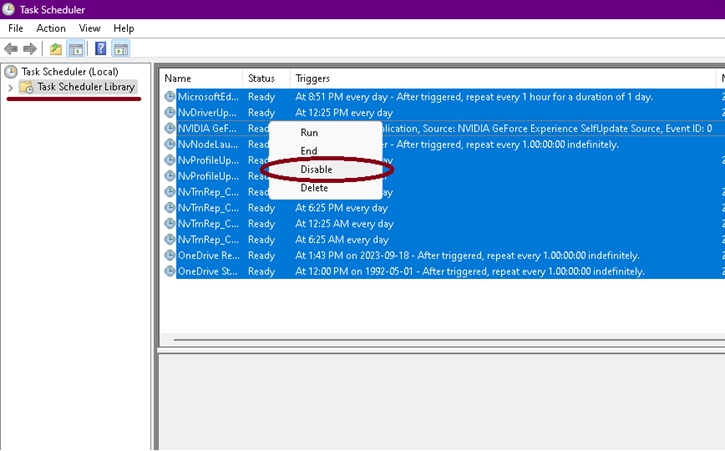Expand the Task Scheduler Library tree node
Screen dimensions: 725x451
pyautogui.click(x=10, y=88)
